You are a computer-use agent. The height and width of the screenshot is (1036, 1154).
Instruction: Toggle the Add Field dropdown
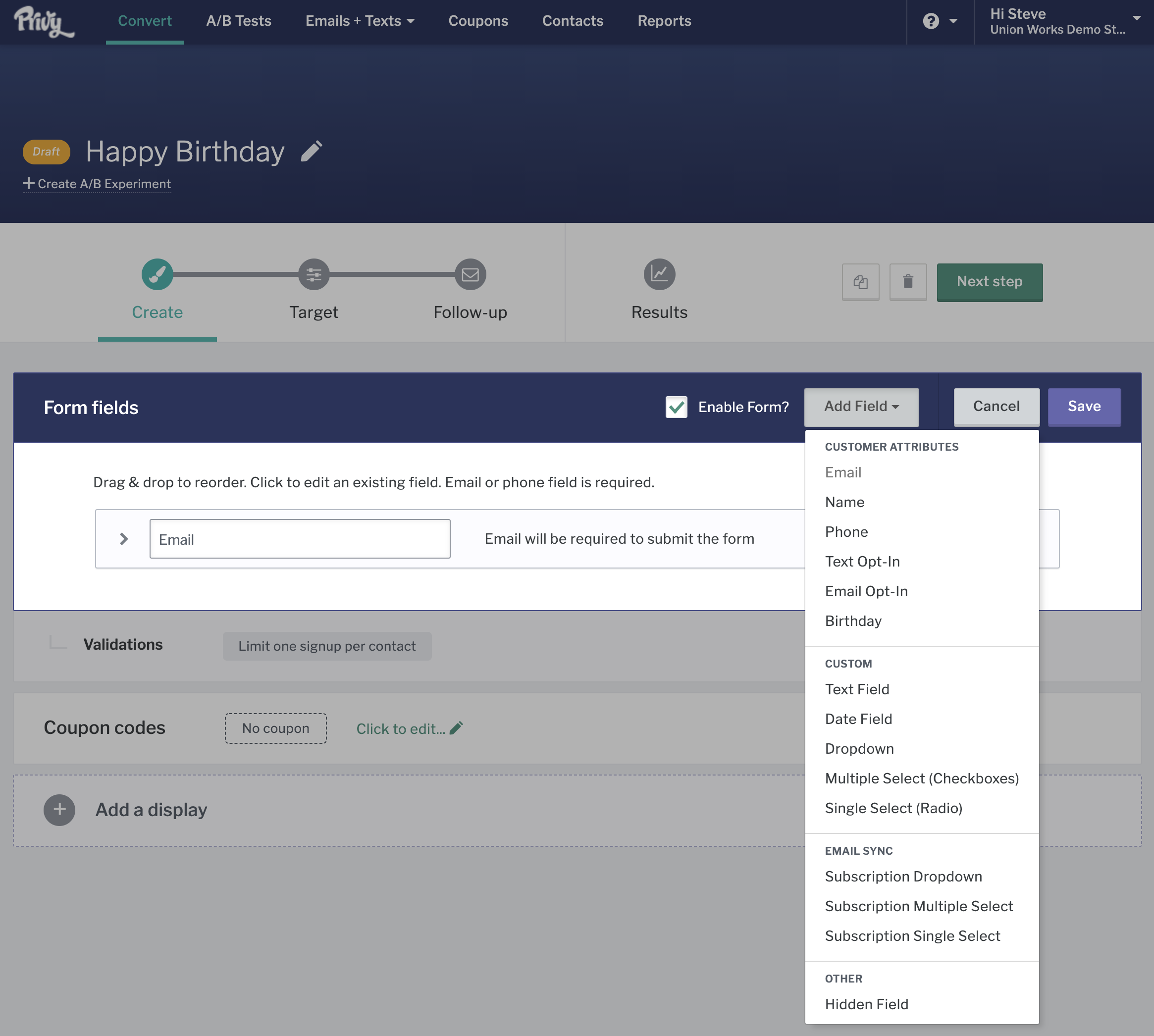[861, 407]
